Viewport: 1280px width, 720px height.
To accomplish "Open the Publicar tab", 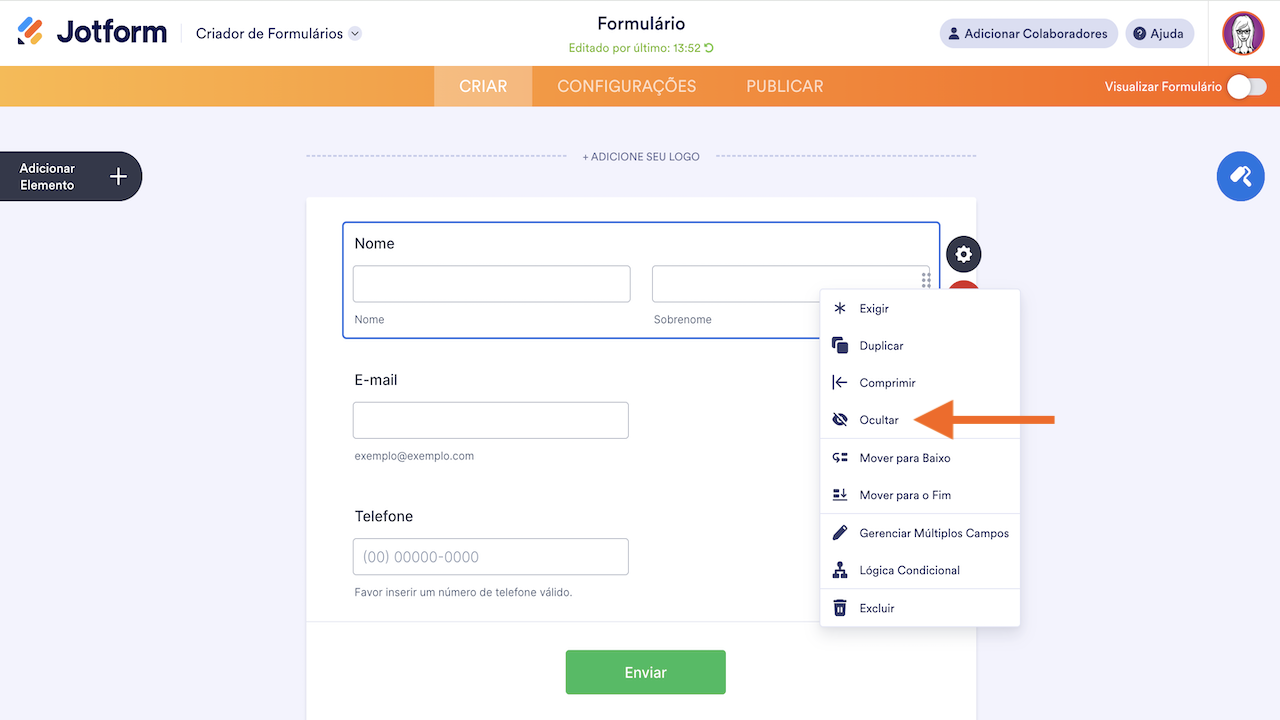I will 784,86.
